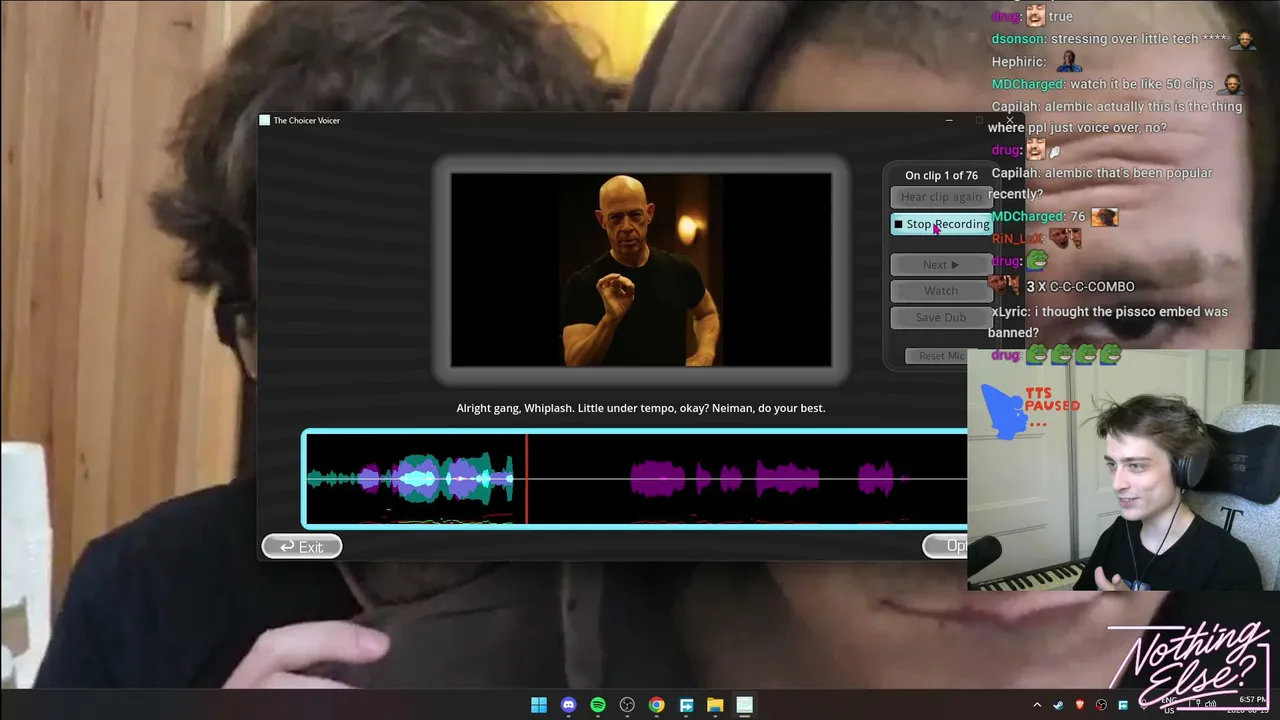Screen dimensions: 1280x720
Task: Click the red playhead marker in waveform
Action: (526, 479)
